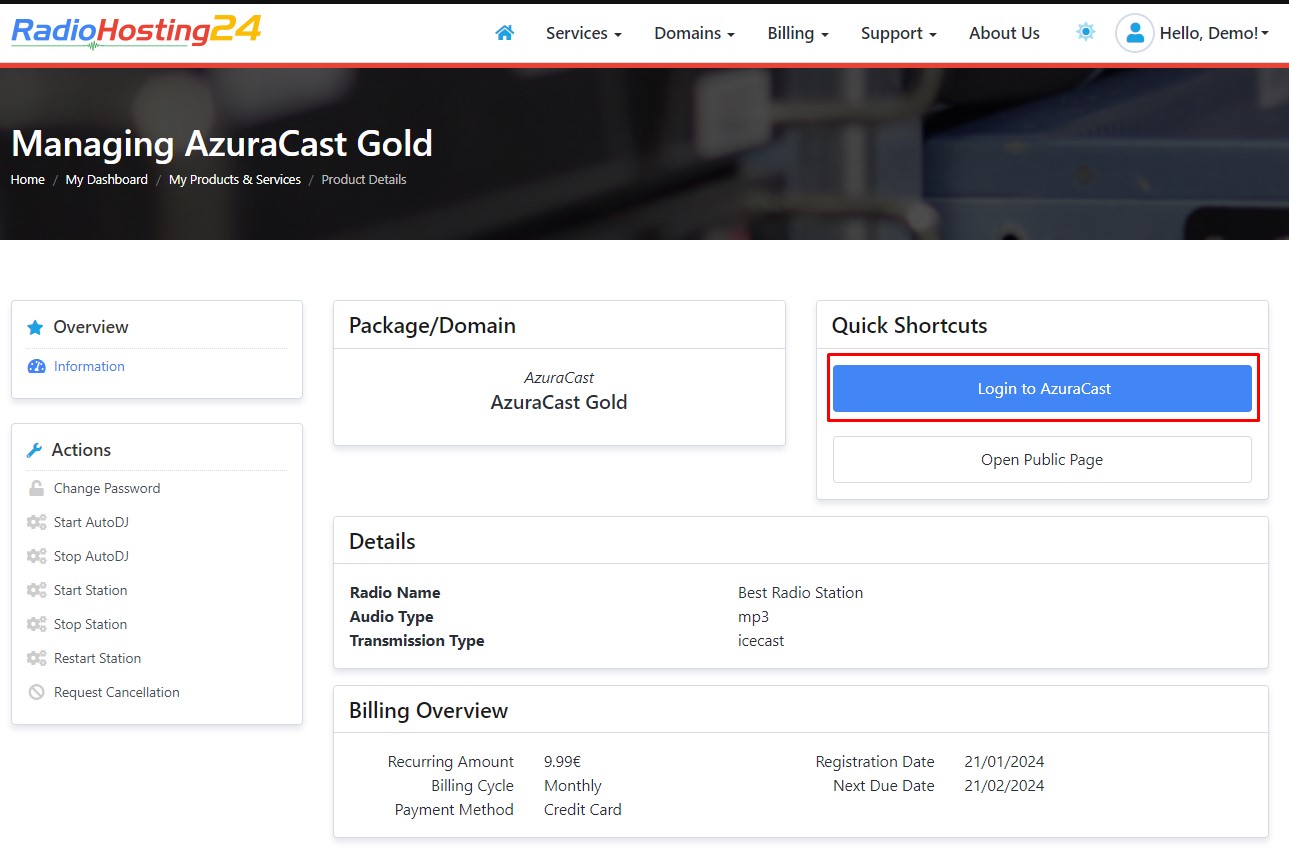1289x856 pixels.
Task: Choose the Start AutoDJ action
Action: [x=91, y=522]
